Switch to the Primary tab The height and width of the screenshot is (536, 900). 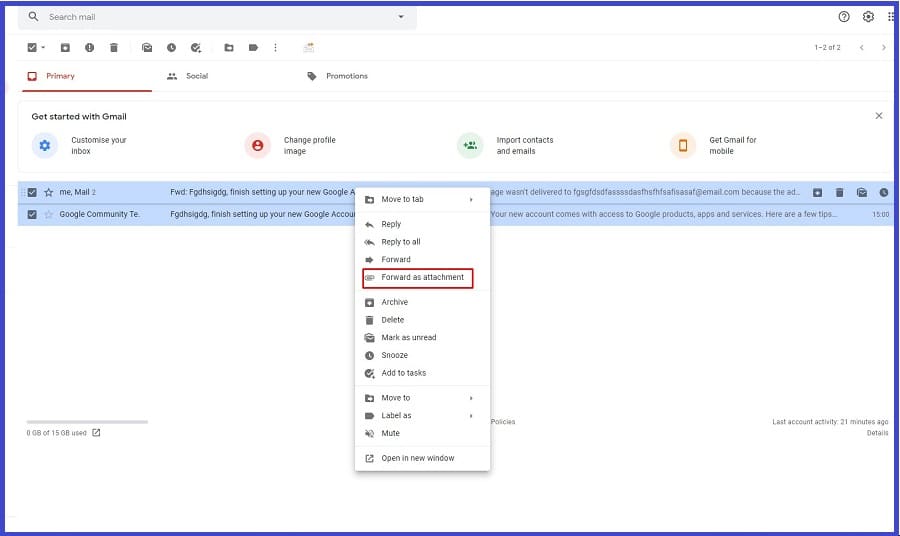pos(87,76)
